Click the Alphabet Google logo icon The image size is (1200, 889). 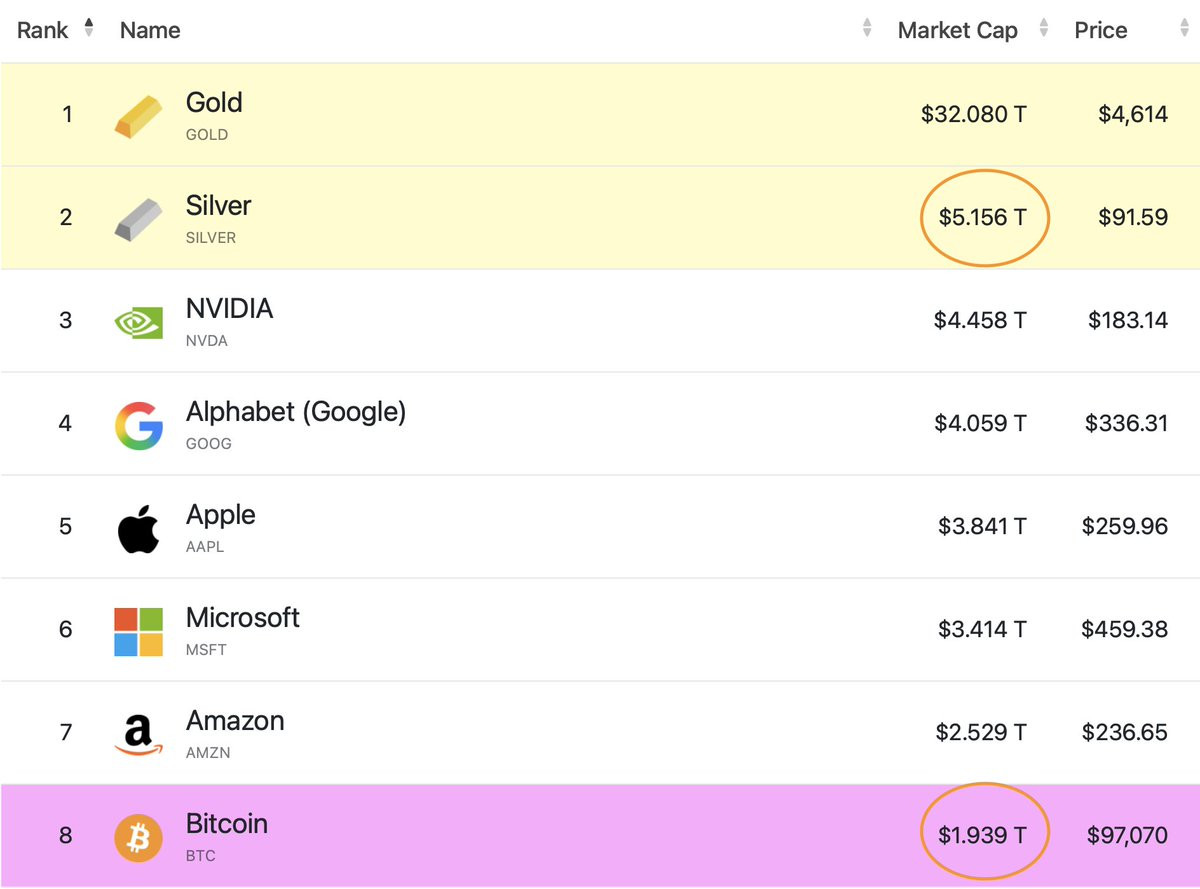pyautogui.click(x=138, y=425)
